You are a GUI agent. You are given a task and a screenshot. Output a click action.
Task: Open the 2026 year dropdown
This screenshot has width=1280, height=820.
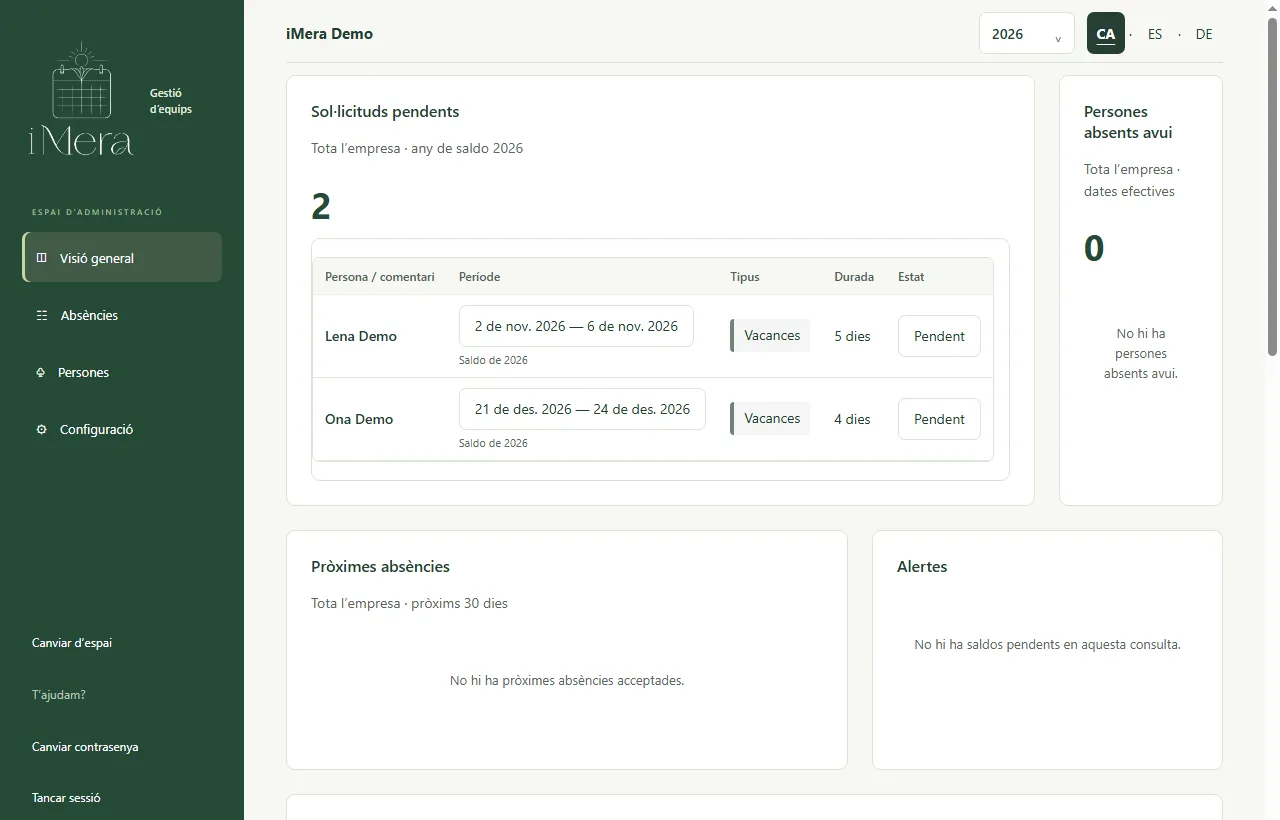(x=1026, y=34)
